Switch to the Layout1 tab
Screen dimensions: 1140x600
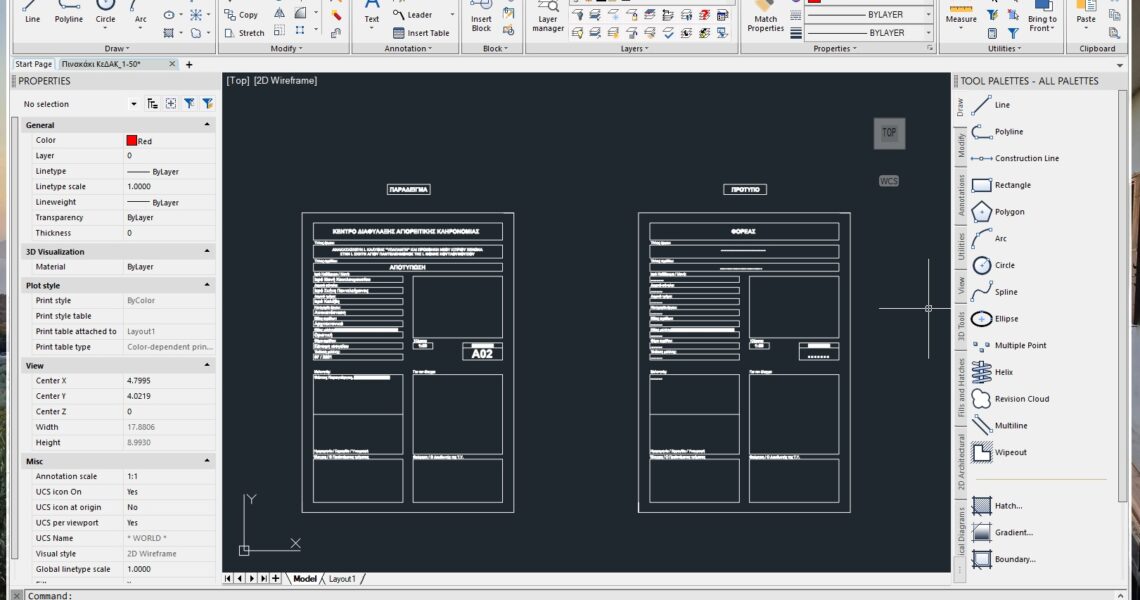[341, 579]
